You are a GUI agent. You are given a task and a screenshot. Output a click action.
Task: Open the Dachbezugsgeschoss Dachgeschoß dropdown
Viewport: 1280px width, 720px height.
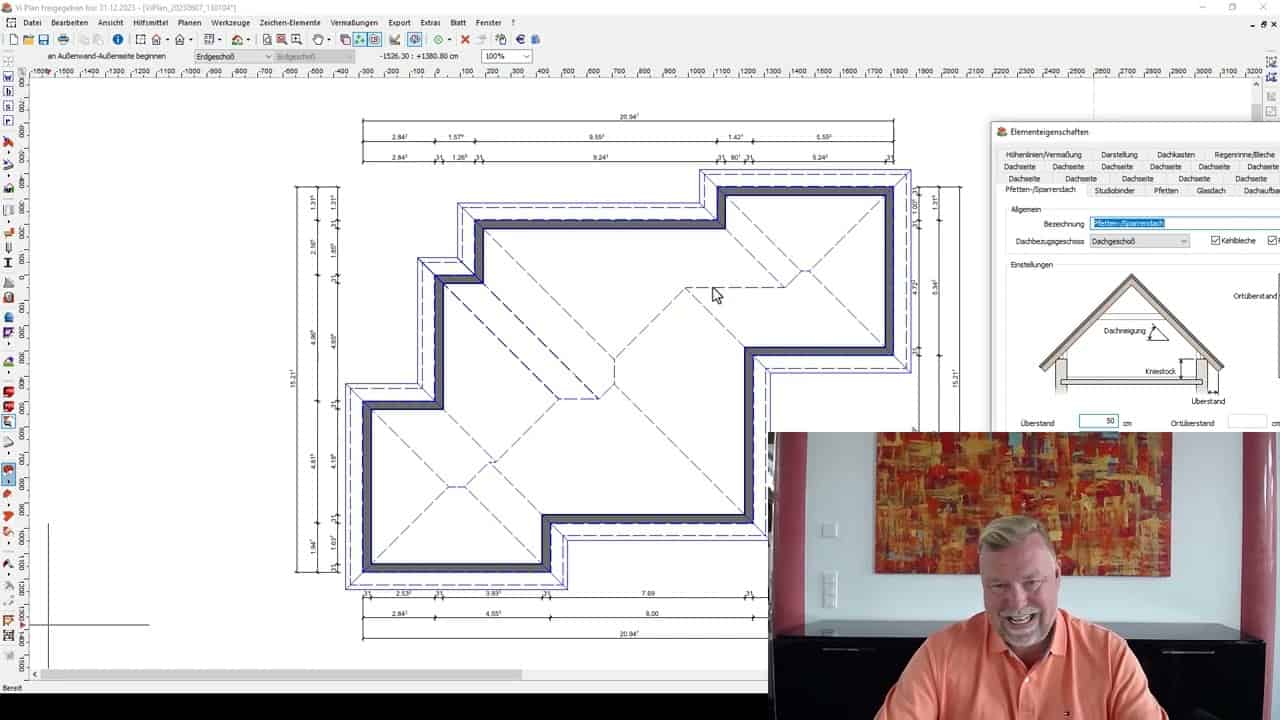[1140, 241]
